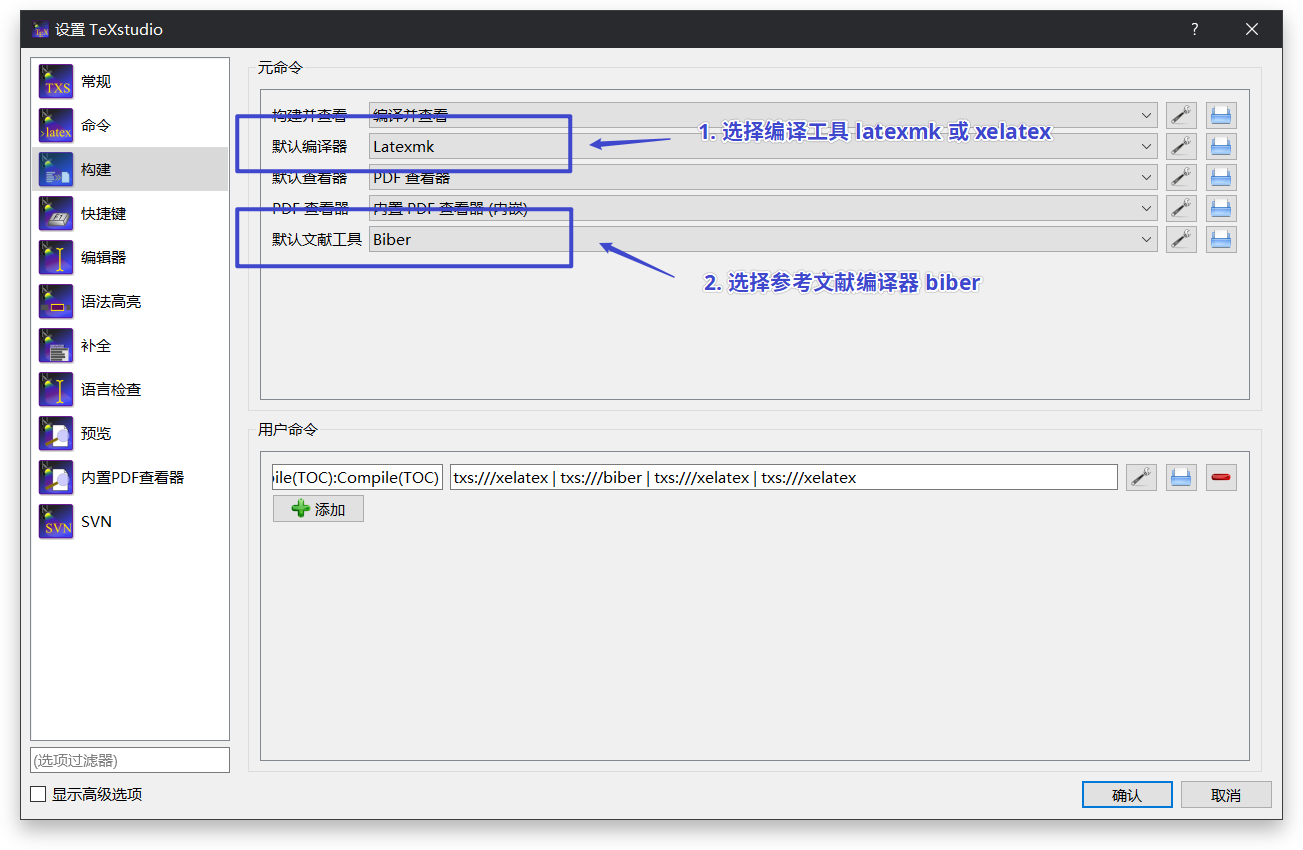Click the blue icon for 默认文献工具 row
The width and height of the screenshot is (1303, 850).
click(x=1221, y=239)
